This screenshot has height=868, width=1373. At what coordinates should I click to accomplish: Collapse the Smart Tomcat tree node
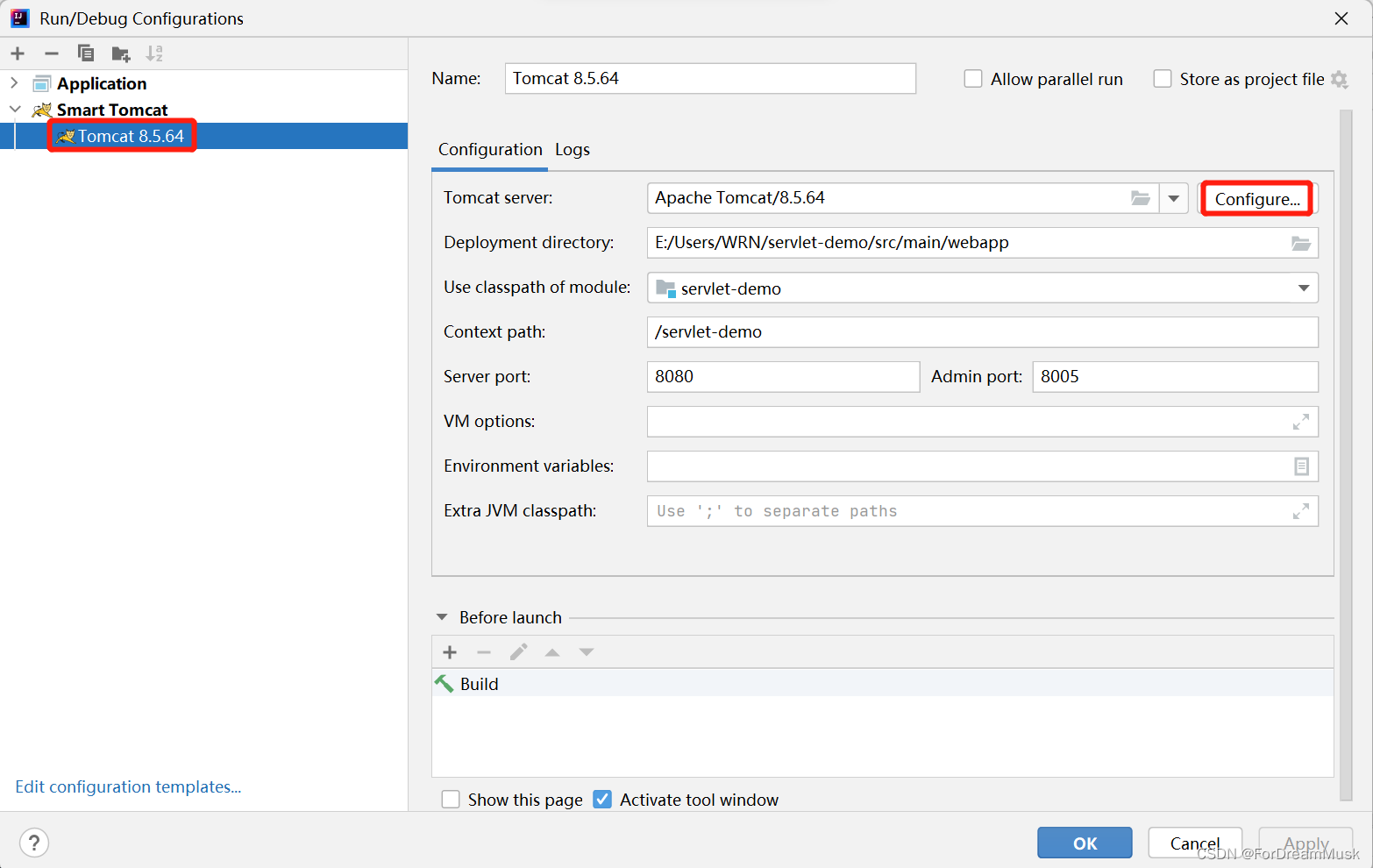click(x=15, y=110)
